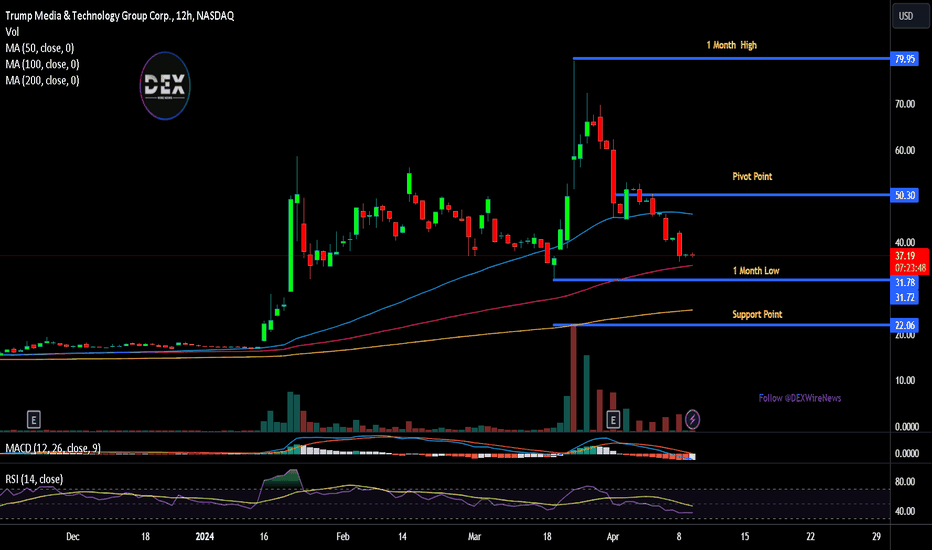Click the Vol indicator label

pyautogui.click(x=12, y=32)
